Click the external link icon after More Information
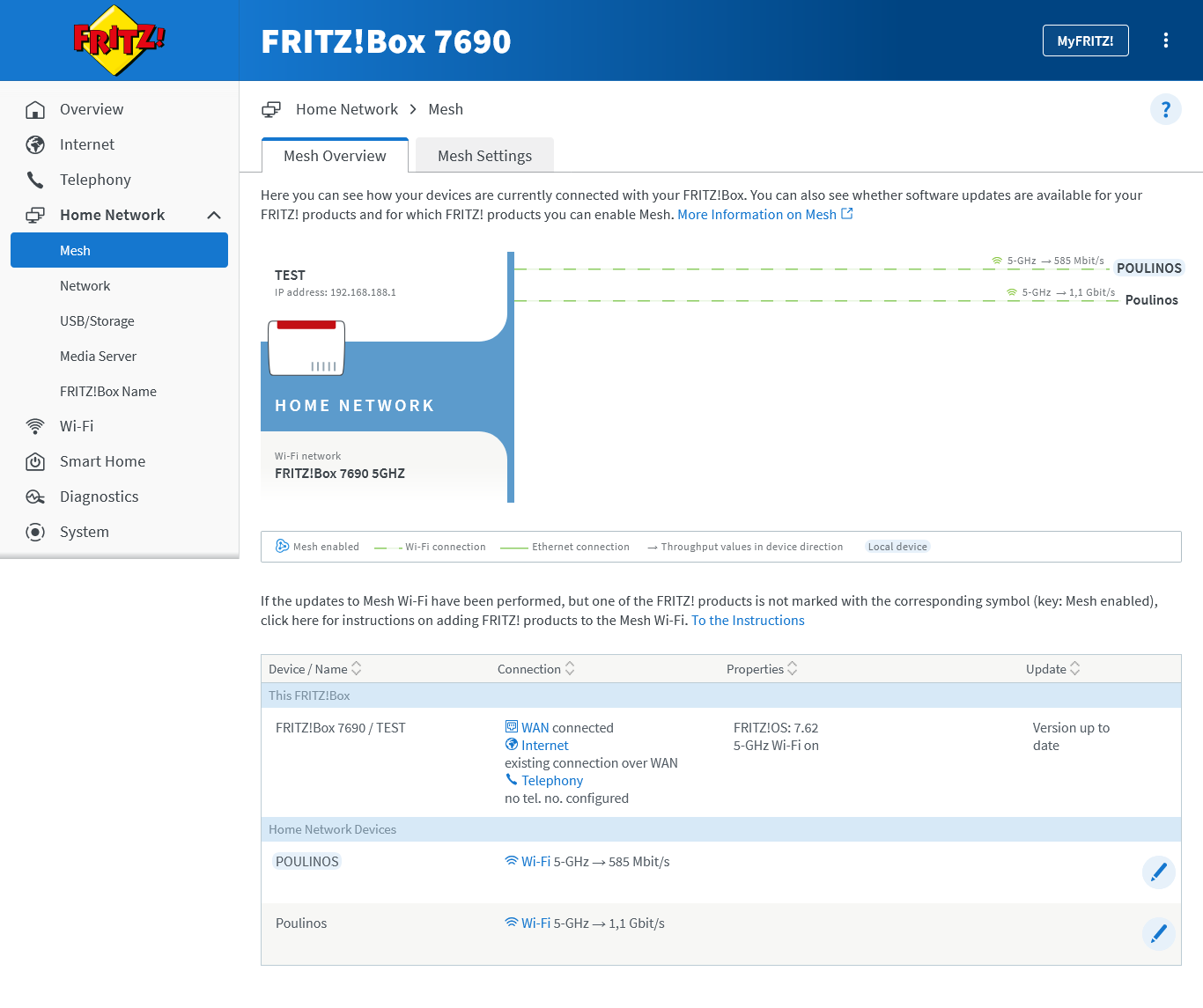 (847, 214)
